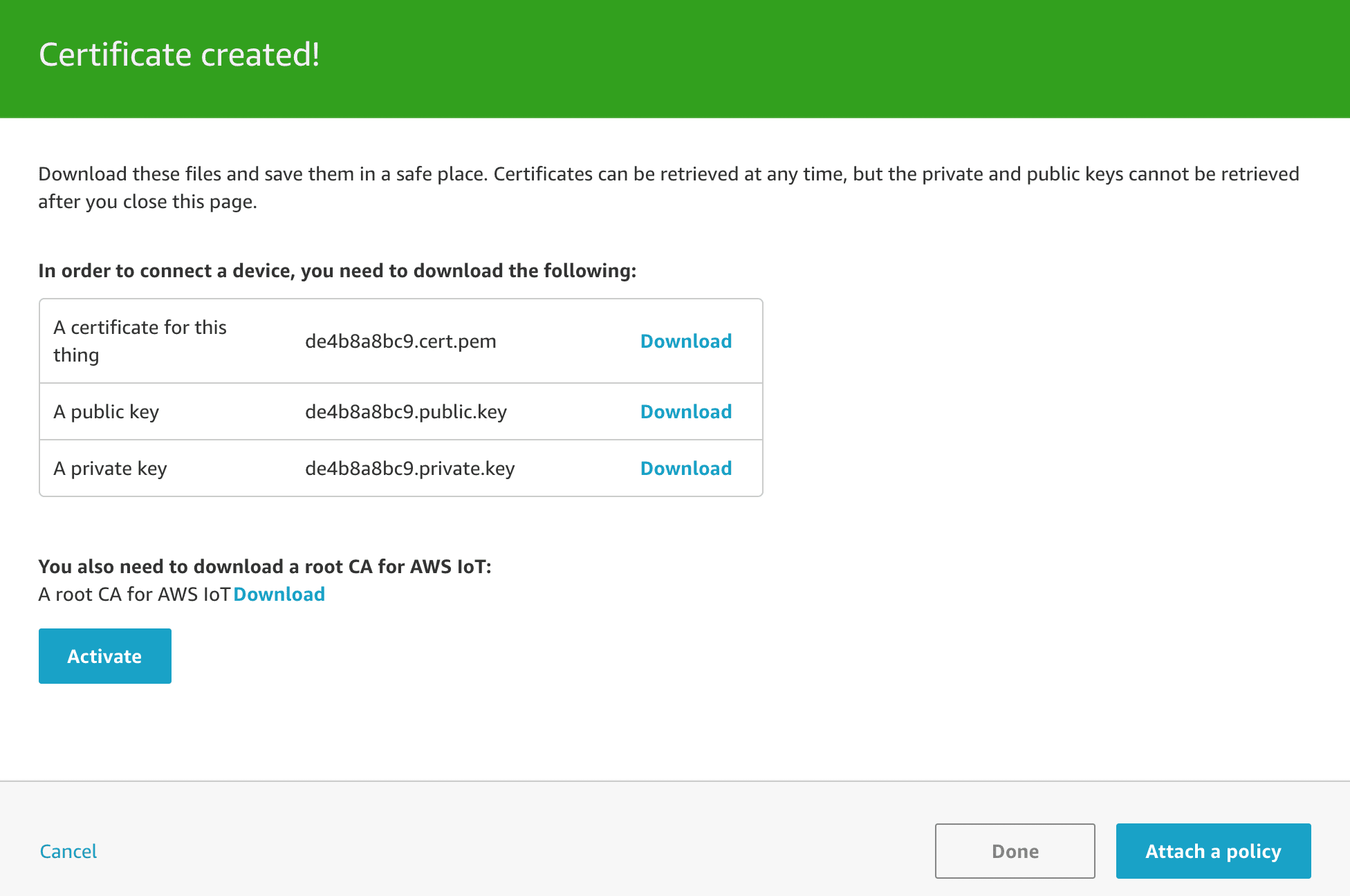Click the 'A public key' table row
Screen dimensions: 1350x896
pos(107,411)
